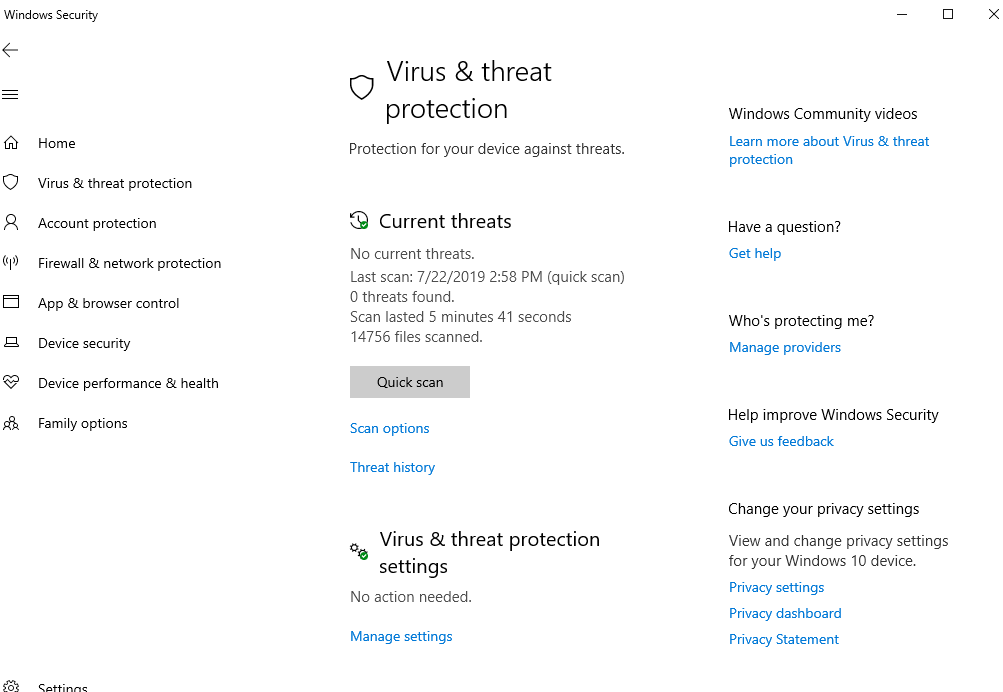Click the Home house icon

coord(11,143)
